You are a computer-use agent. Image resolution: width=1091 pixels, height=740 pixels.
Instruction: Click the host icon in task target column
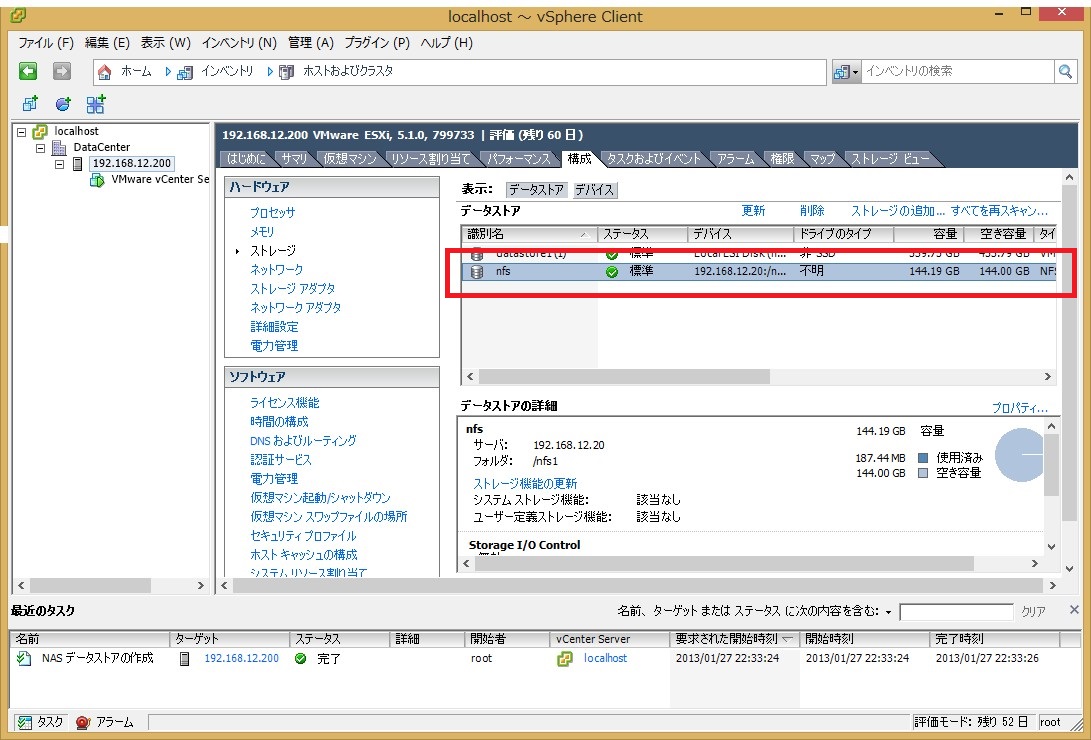(184, 659)
